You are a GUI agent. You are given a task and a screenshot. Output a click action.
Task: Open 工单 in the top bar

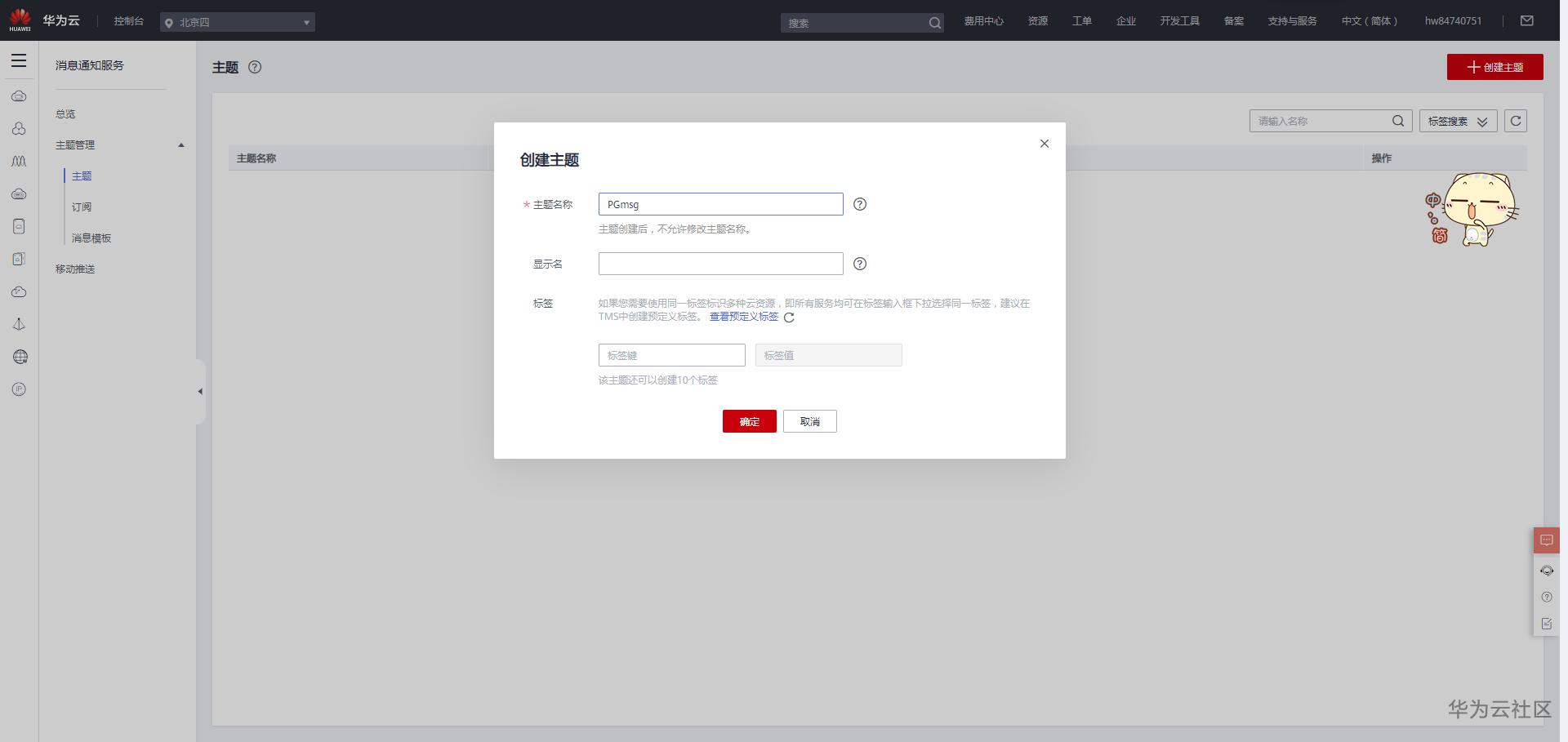(x=1082, y=21)
